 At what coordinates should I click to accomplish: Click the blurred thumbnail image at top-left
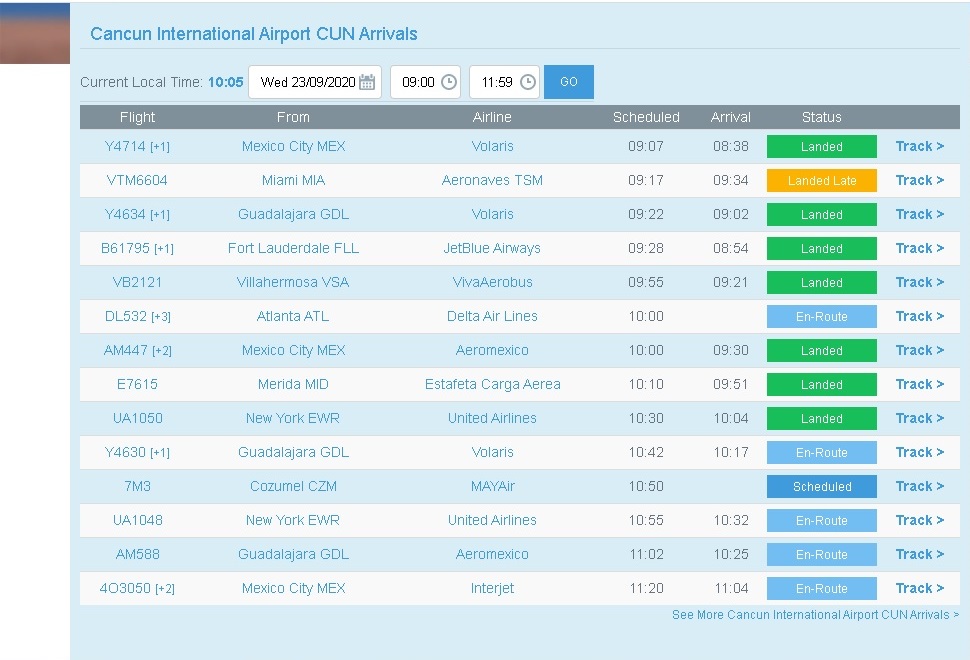point(35,33)
